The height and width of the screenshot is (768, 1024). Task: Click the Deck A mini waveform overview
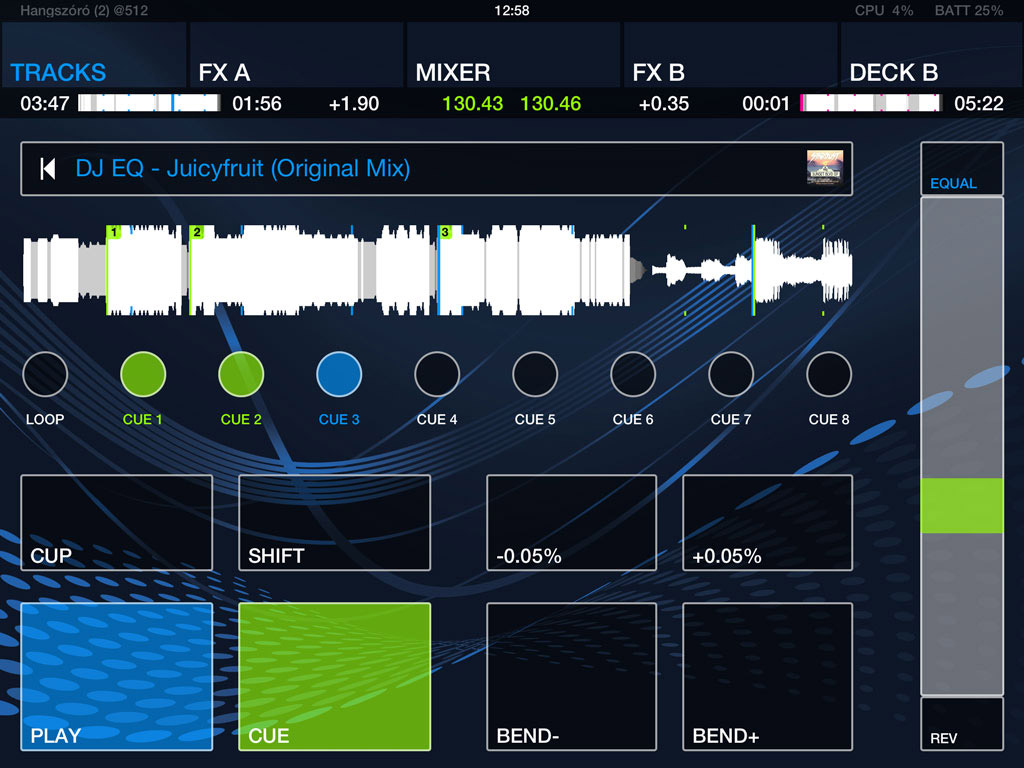pyautogui.click(x=149, y=103)
